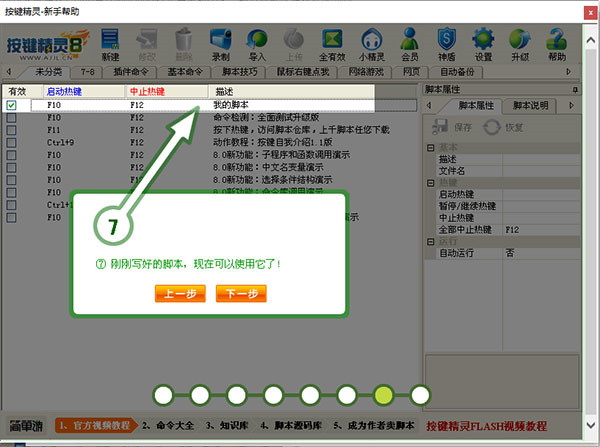This screenshot has height=447, width=600.
Task: Click the 新建 new script icon
Action: click(x=110, y=44)
